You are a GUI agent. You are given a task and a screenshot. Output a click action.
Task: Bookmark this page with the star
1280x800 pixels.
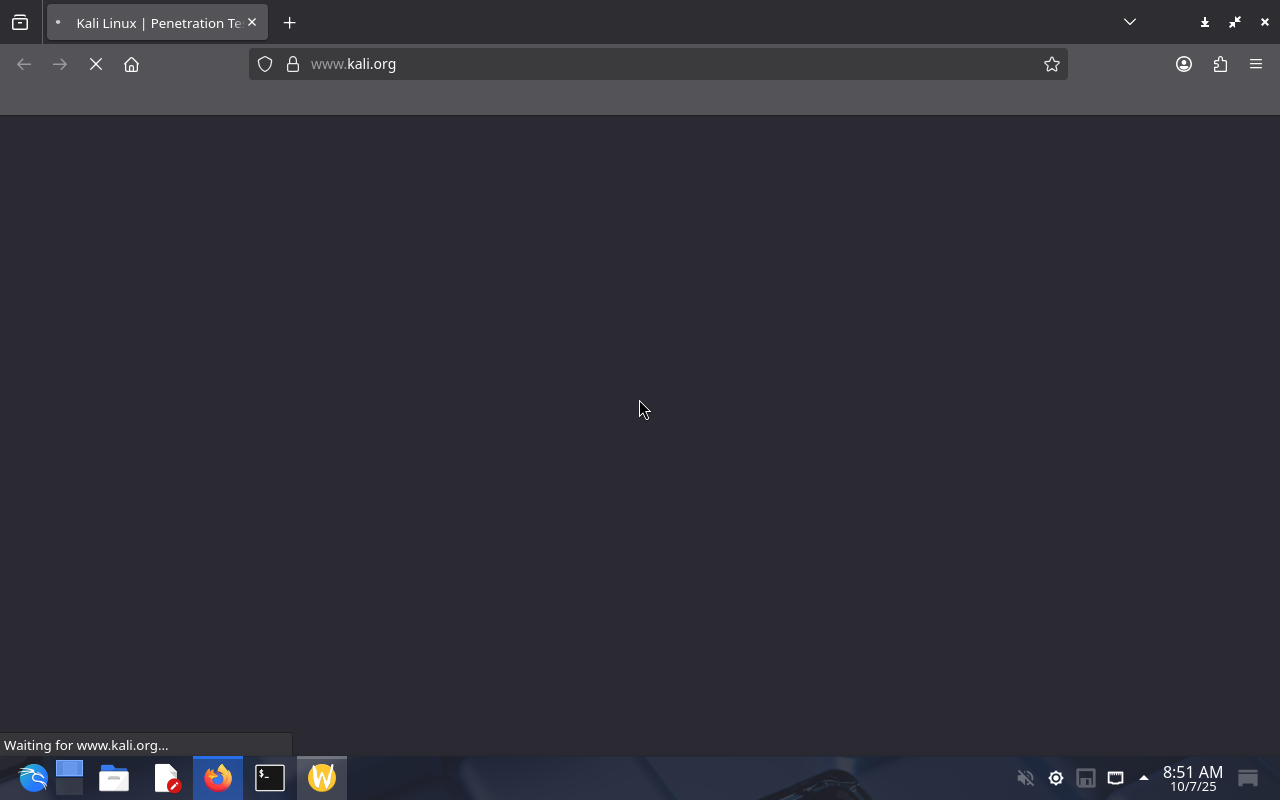(1051, 64)
